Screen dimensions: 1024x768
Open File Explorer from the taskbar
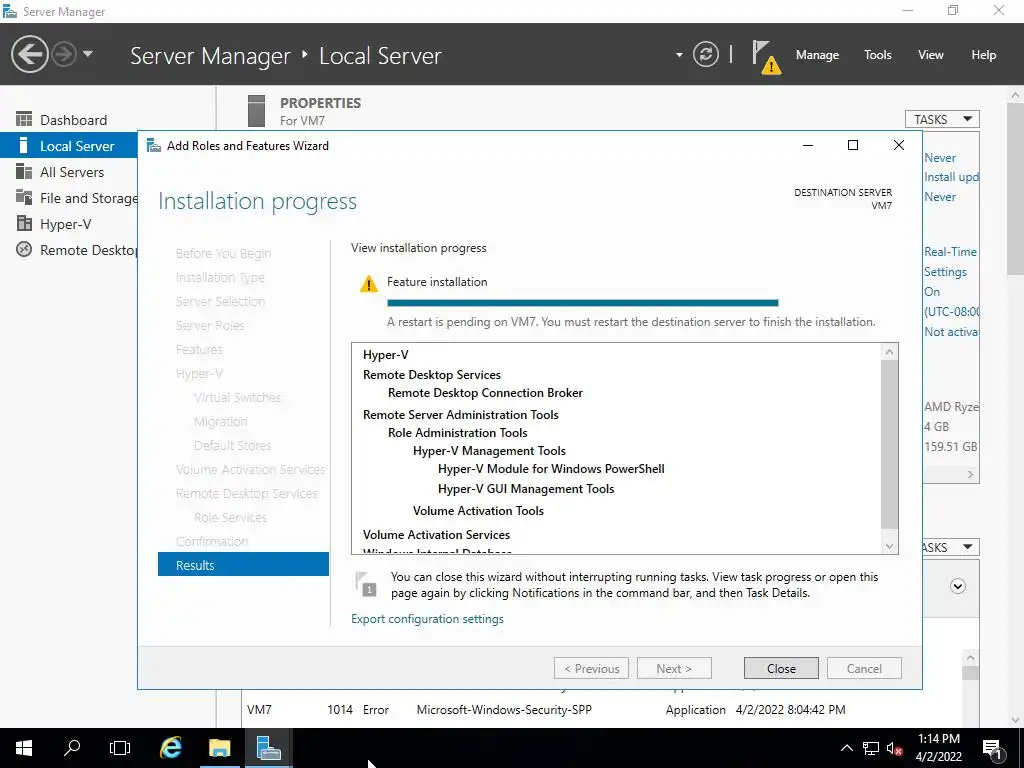[219, 748]
